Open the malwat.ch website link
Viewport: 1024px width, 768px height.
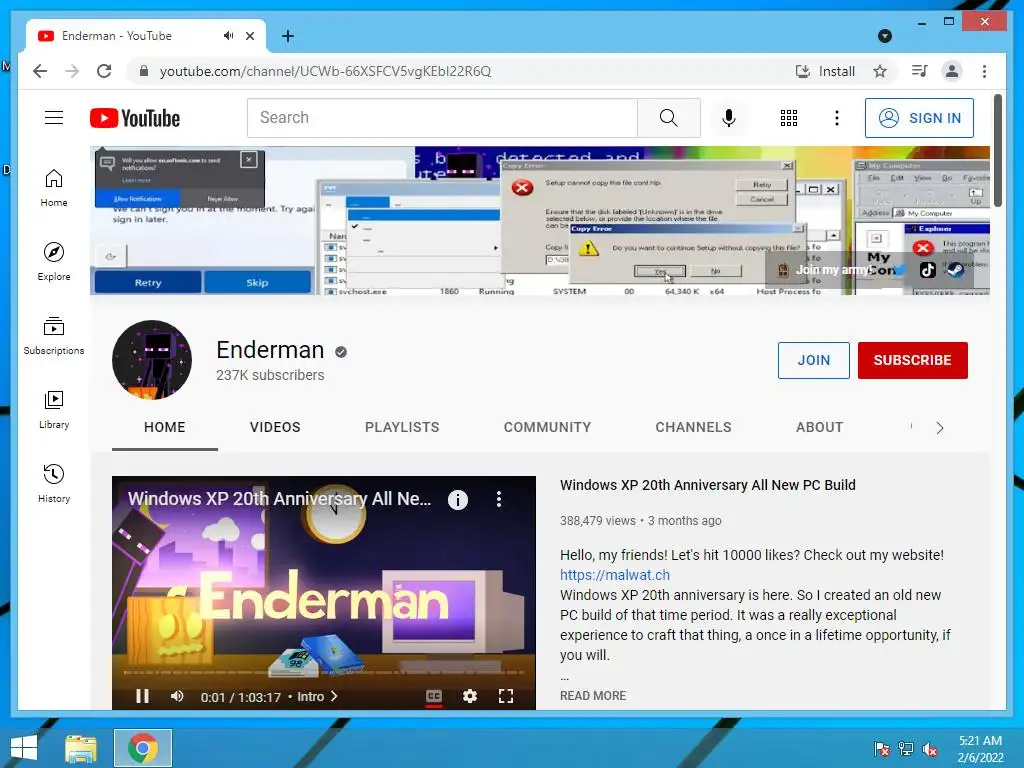tap(615, 575)
